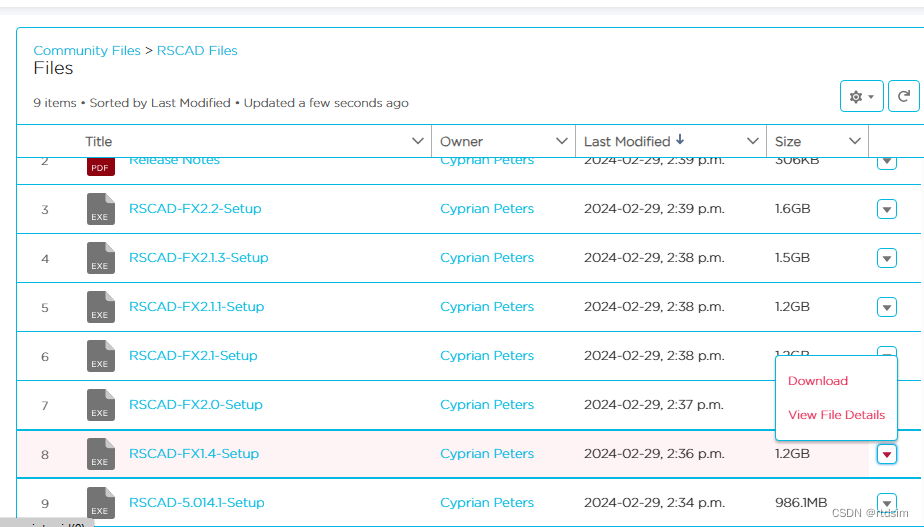
Task: Click the date 2024-02-29, 2:39 p.m. for RSCAD-FX2.2-Setup
Action: tap(654, 209)
